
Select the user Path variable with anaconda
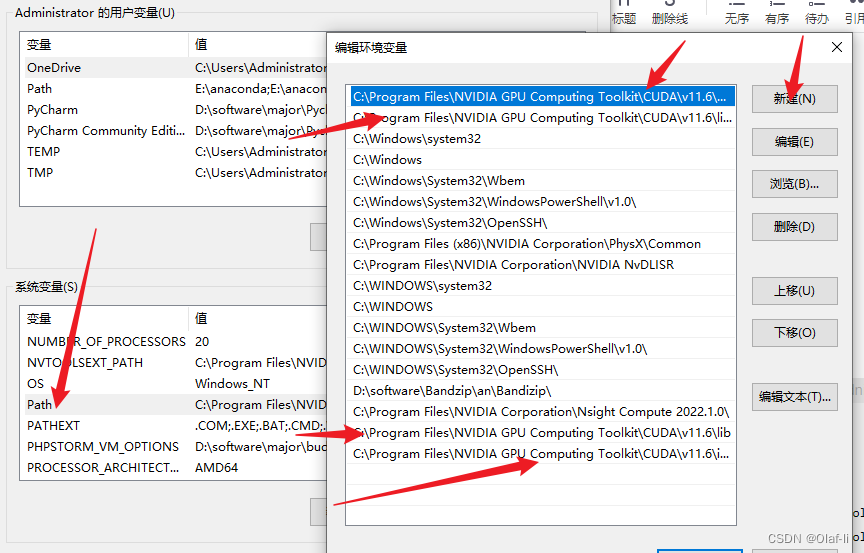tap(176, 89)
